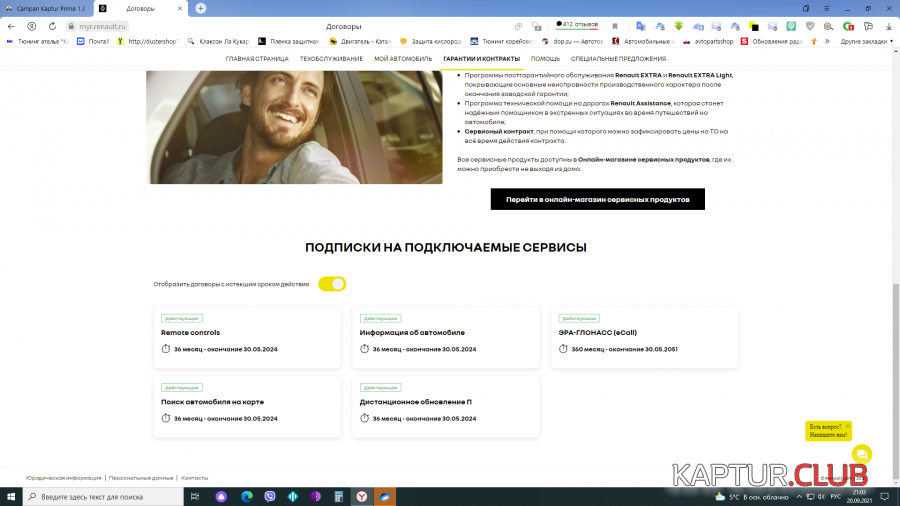Open the avtopartsshop bookmark
Image resolution: width=900 pixels, height=506 pixels.
708,41
